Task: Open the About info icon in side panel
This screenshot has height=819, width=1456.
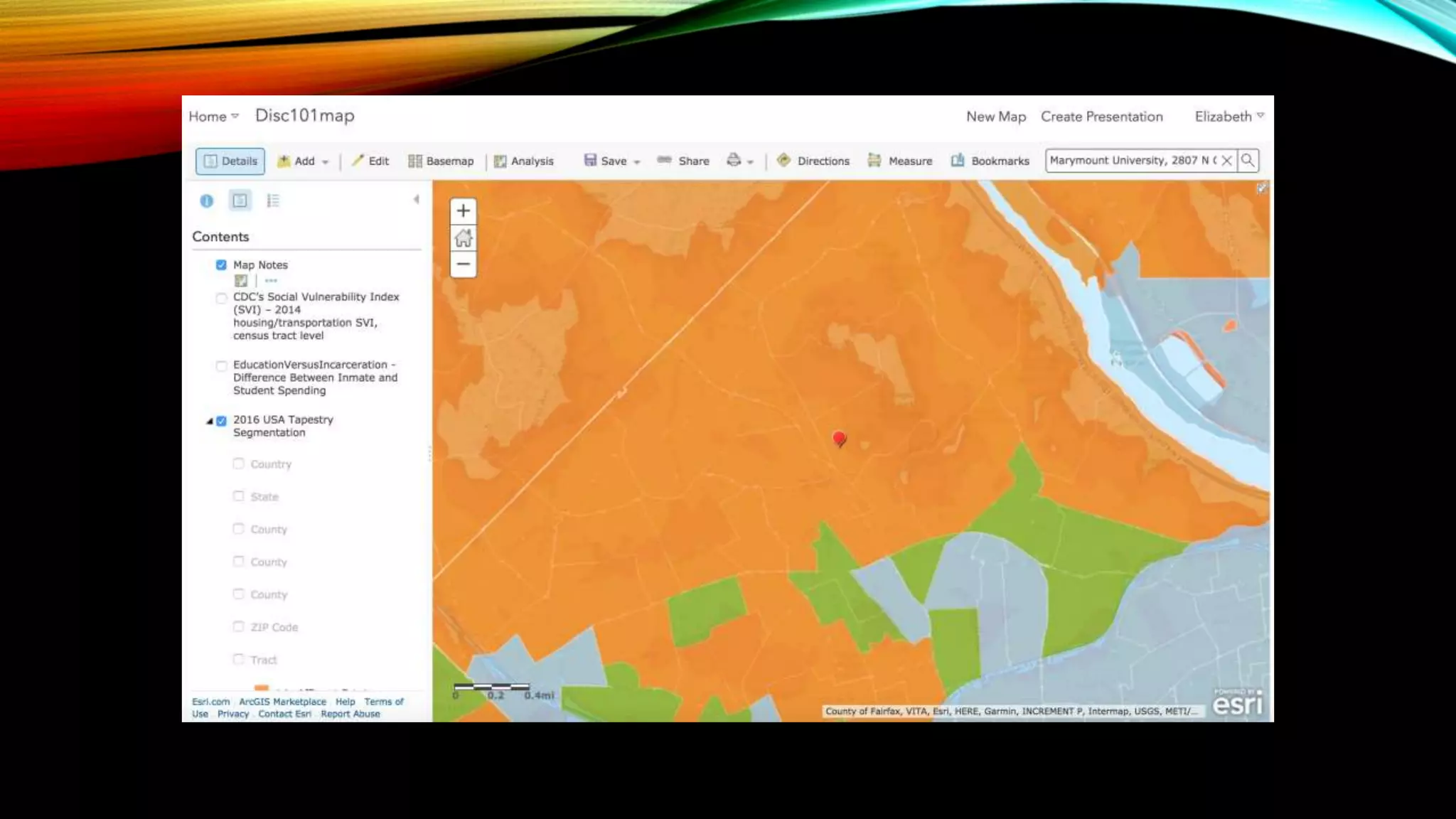Action: 207,201
